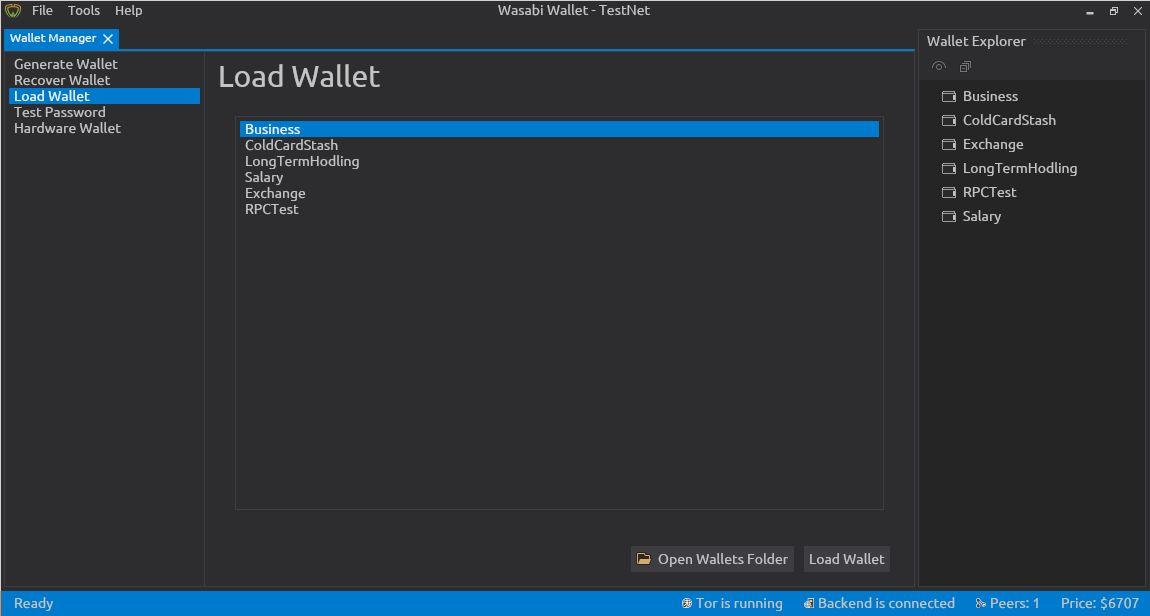Click the Wasabi Wallet shield logo

point(12,11)
